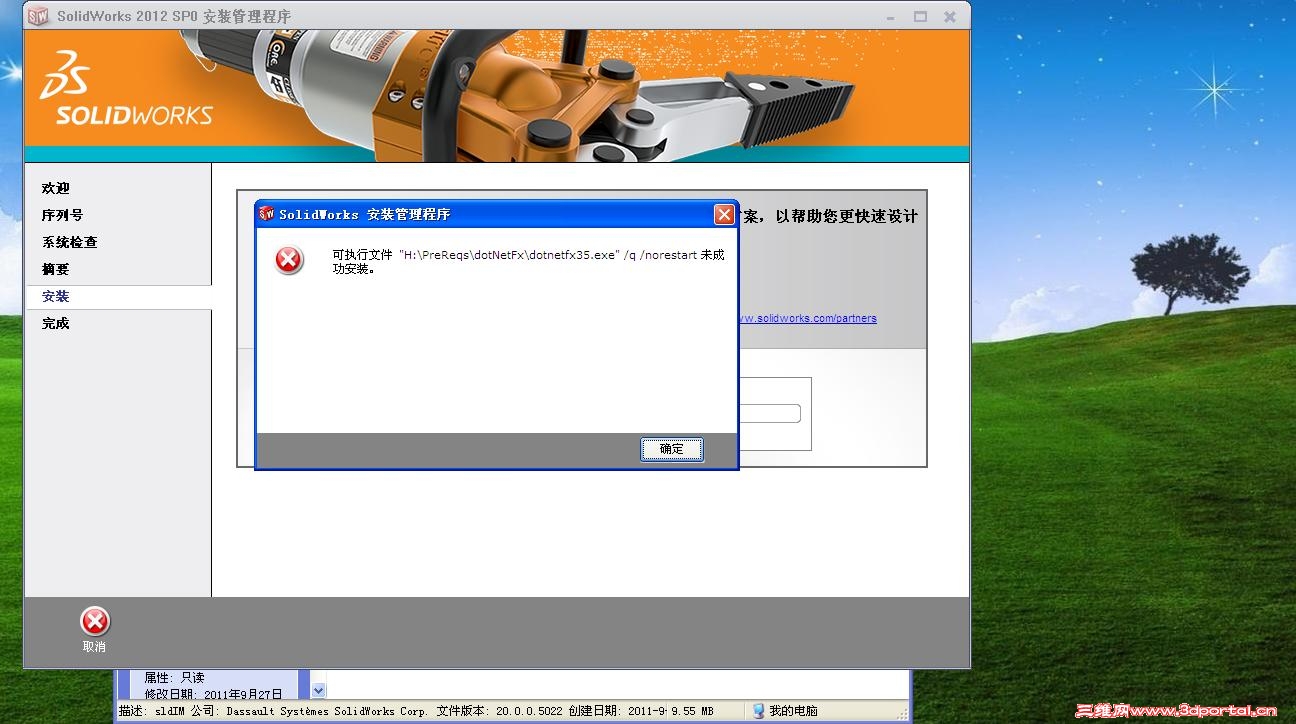Click the error dialog title SolidWorks 安装管理程序

(x=365, y=214)
